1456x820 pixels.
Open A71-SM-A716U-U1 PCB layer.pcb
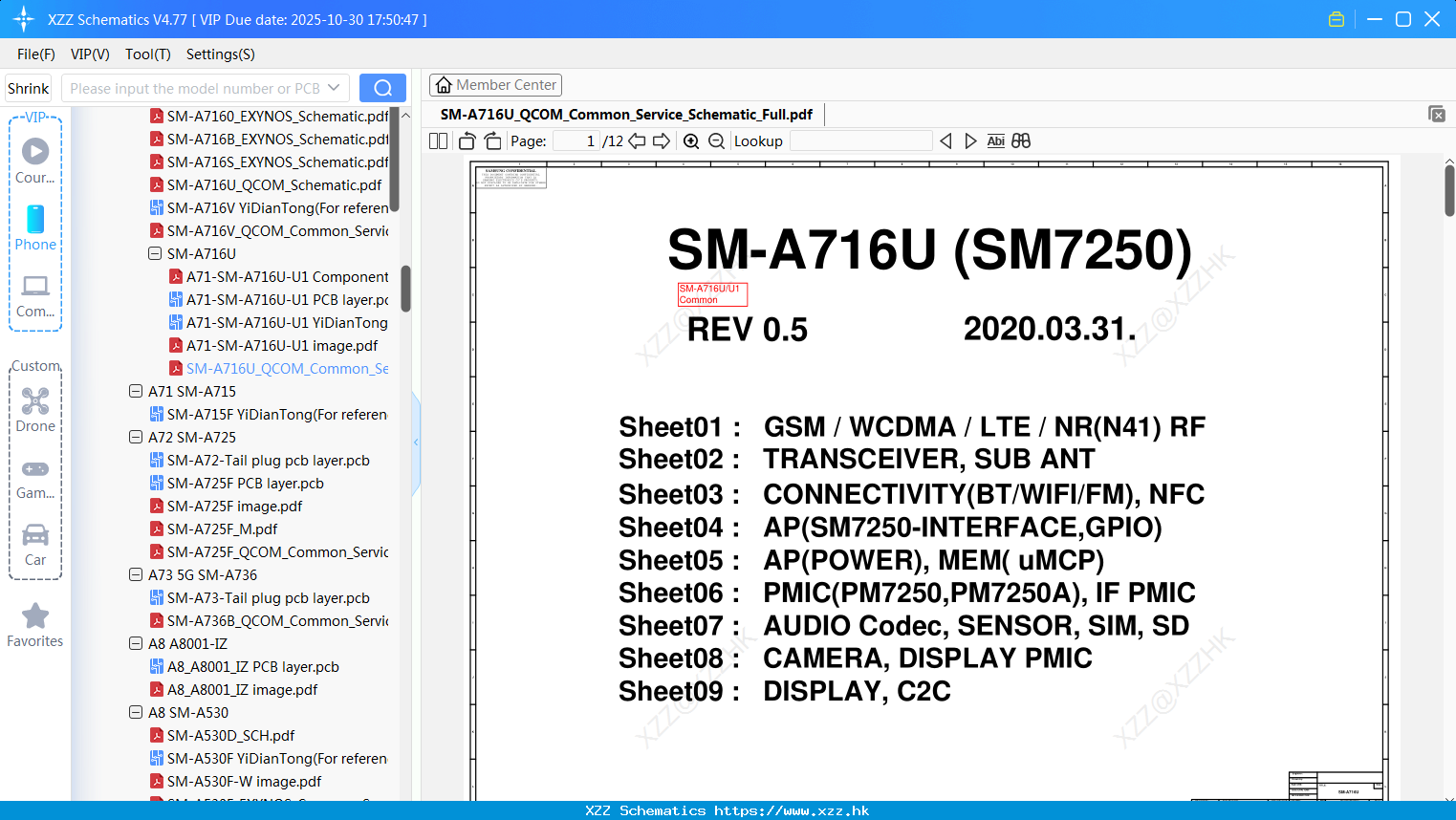coord(279,299)
